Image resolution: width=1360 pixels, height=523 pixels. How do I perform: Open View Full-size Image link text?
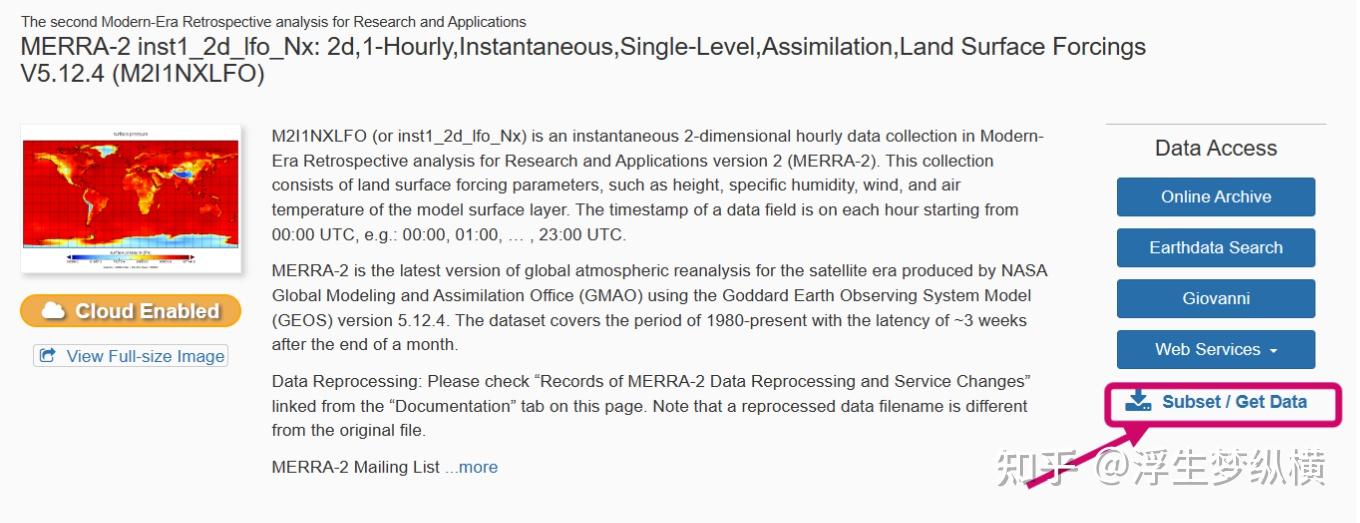click(x=145, y=356)
